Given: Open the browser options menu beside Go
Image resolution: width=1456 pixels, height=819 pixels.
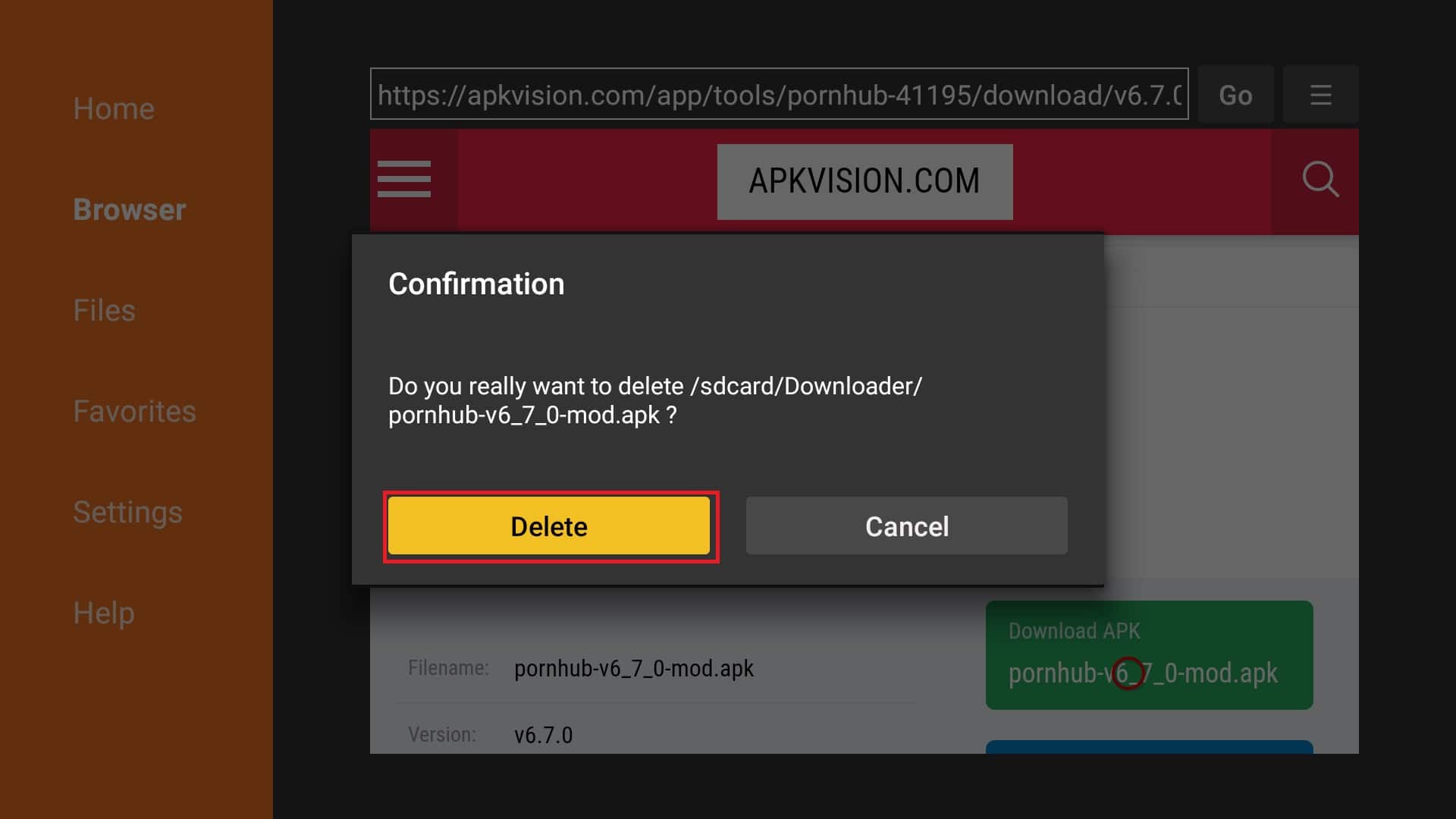Looking at the screenshot, I should [x=1320, y=95].
